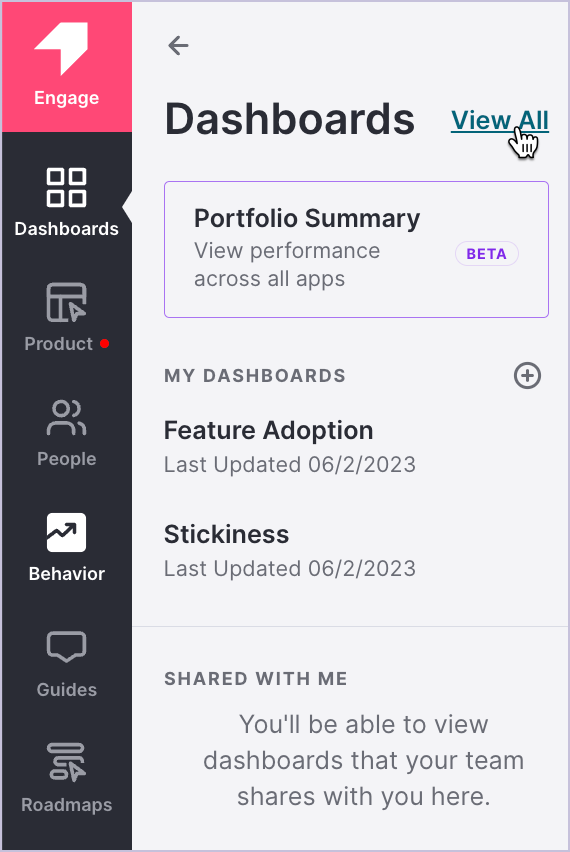
Task: Add a new dashboard with plus icon
Action: pos(527,375)
